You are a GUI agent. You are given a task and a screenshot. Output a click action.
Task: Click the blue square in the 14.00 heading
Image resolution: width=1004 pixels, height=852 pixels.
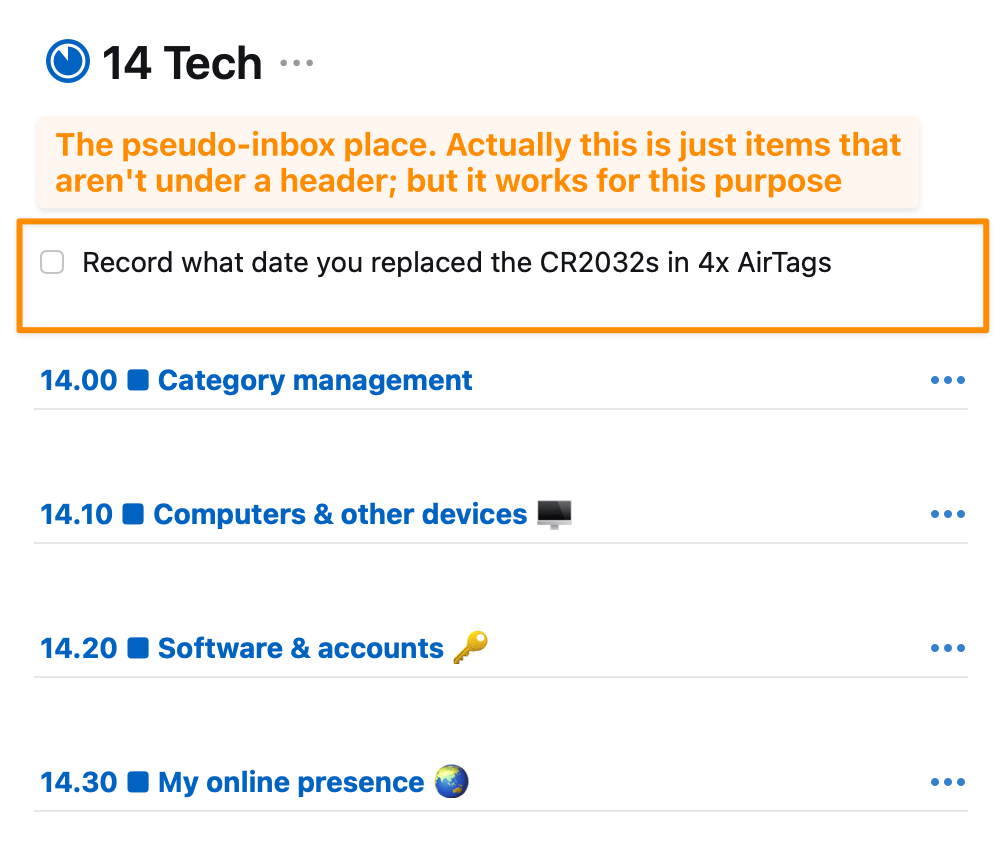[139, 381]
